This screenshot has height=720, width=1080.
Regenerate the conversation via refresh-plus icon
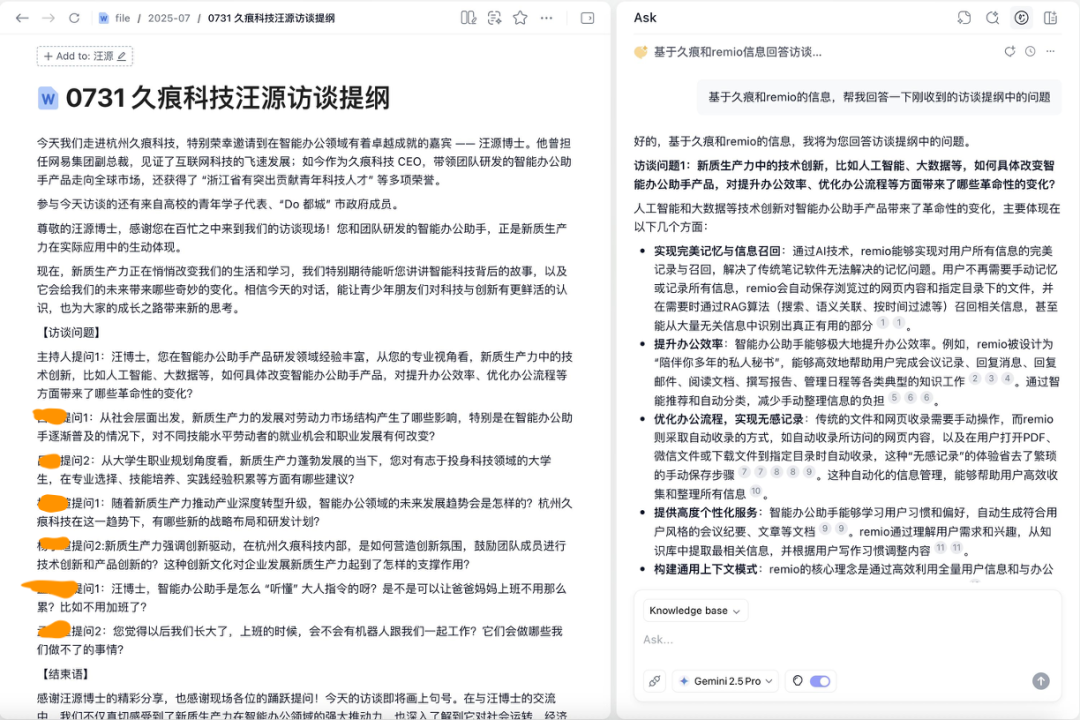1010,51
